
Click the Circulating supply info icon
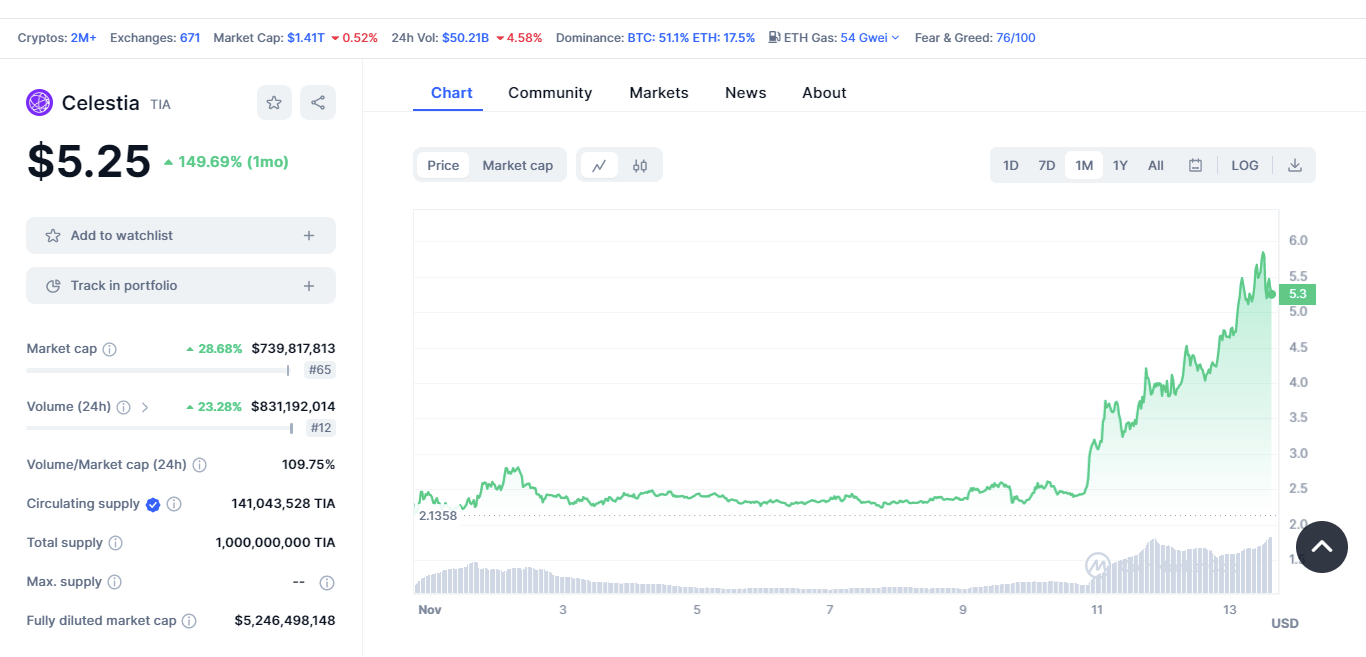point(174,504)
